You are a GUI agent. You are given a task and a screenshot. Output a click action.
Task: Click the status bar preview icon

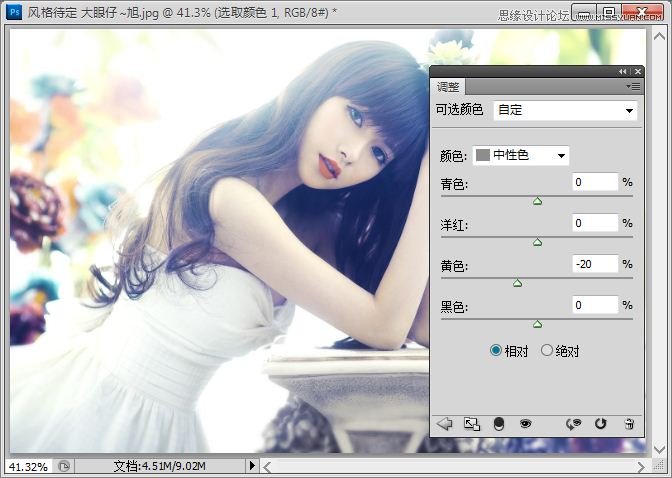[64, 466]
